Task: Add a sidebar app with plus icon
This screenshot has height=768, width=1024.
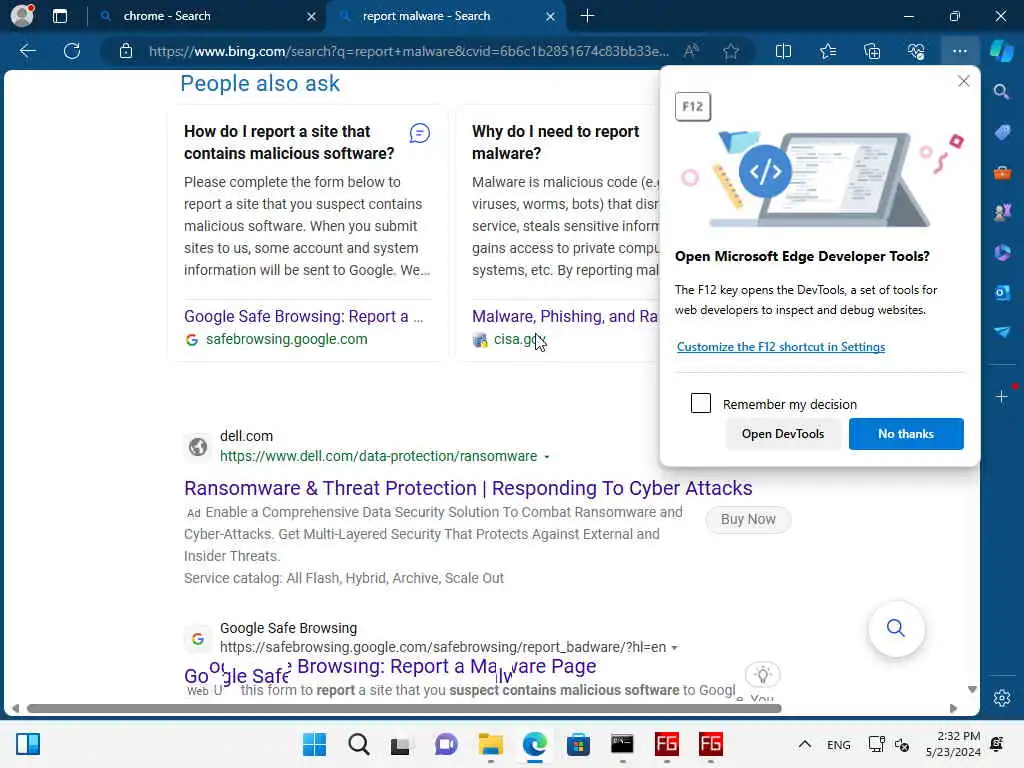Action: pyautogui.click(x=1002, y=396)
